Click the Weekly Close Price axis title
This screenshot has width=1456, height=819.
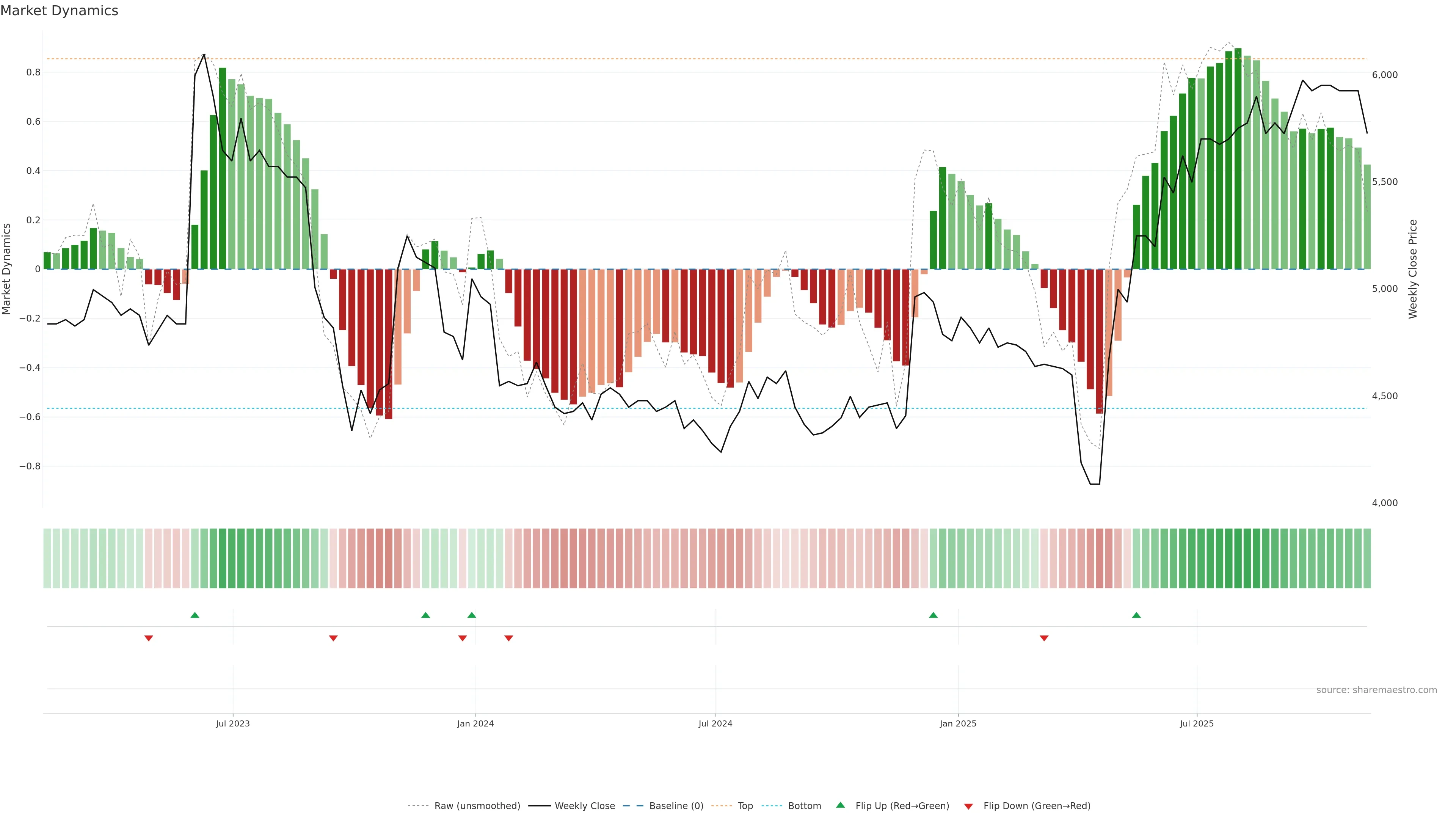(1412, 269)
